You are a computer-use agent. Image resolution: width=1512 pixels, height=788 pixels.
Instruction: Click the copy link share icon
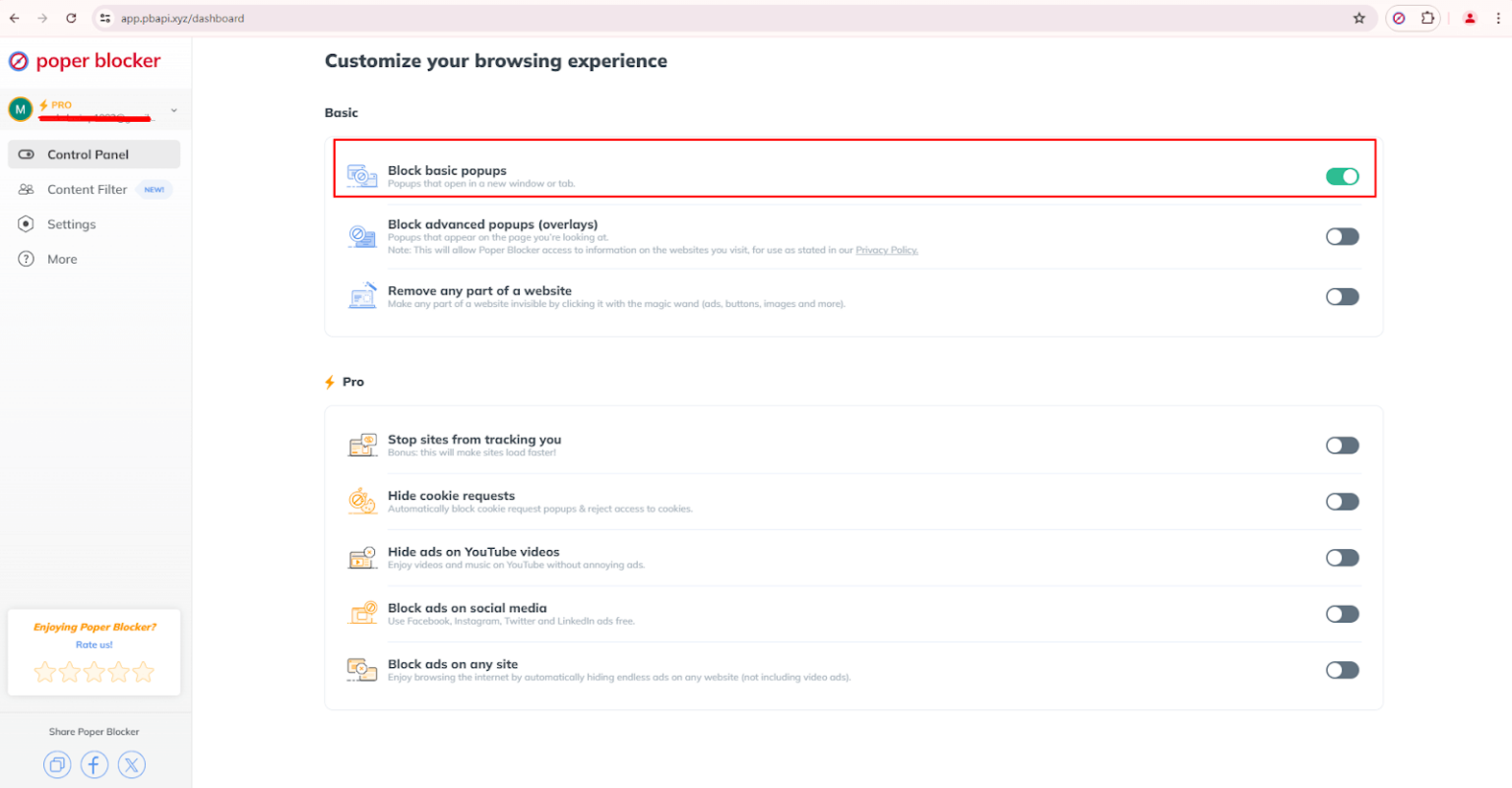57,764
